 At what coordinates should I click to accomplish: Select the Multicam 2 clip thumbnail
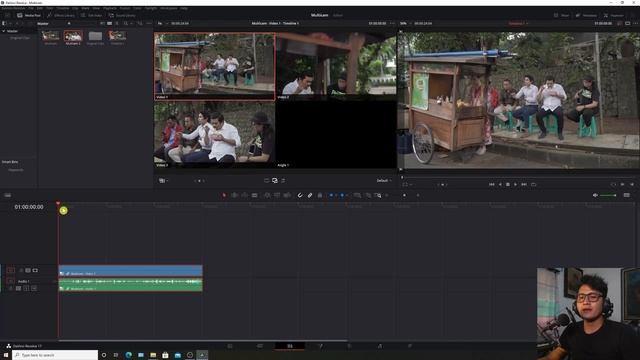click(73, 37)
